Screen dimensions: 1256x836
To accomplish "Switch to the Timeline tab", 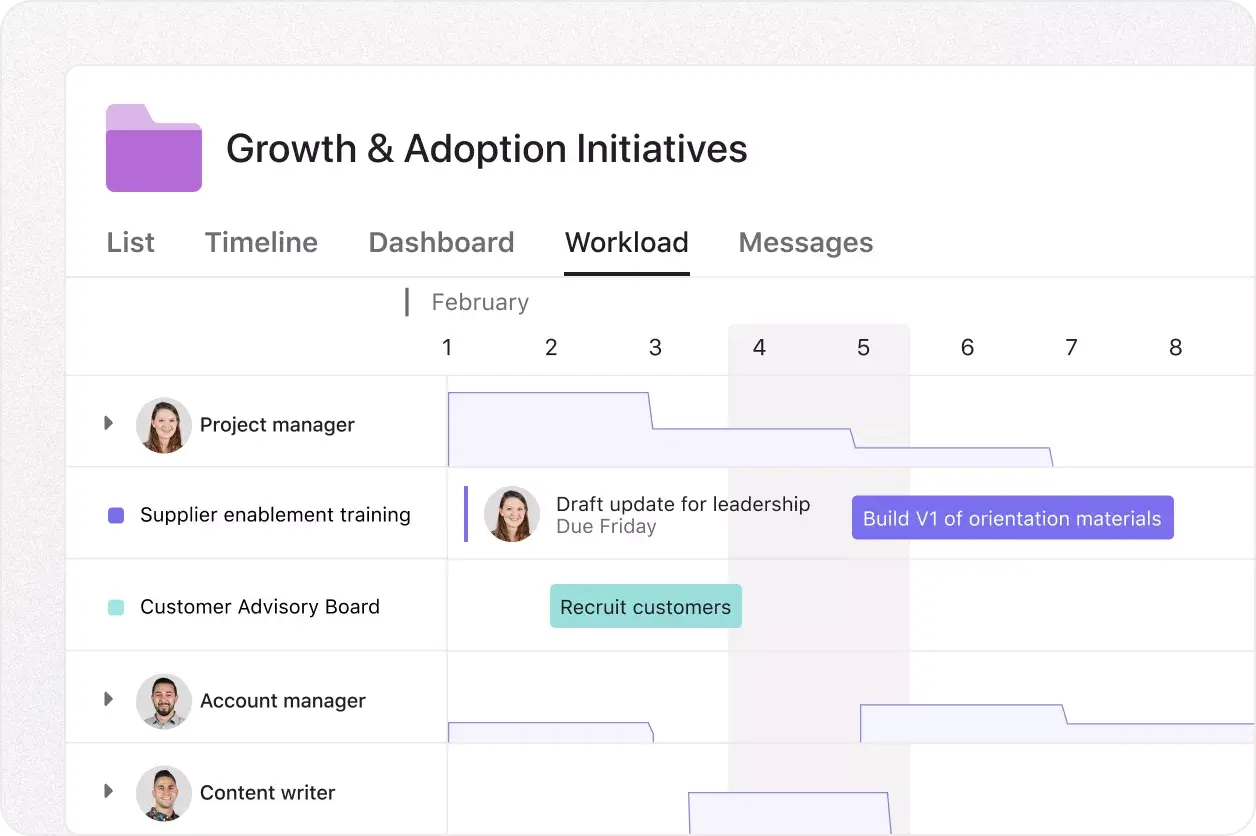I will [x=261, y=242].
